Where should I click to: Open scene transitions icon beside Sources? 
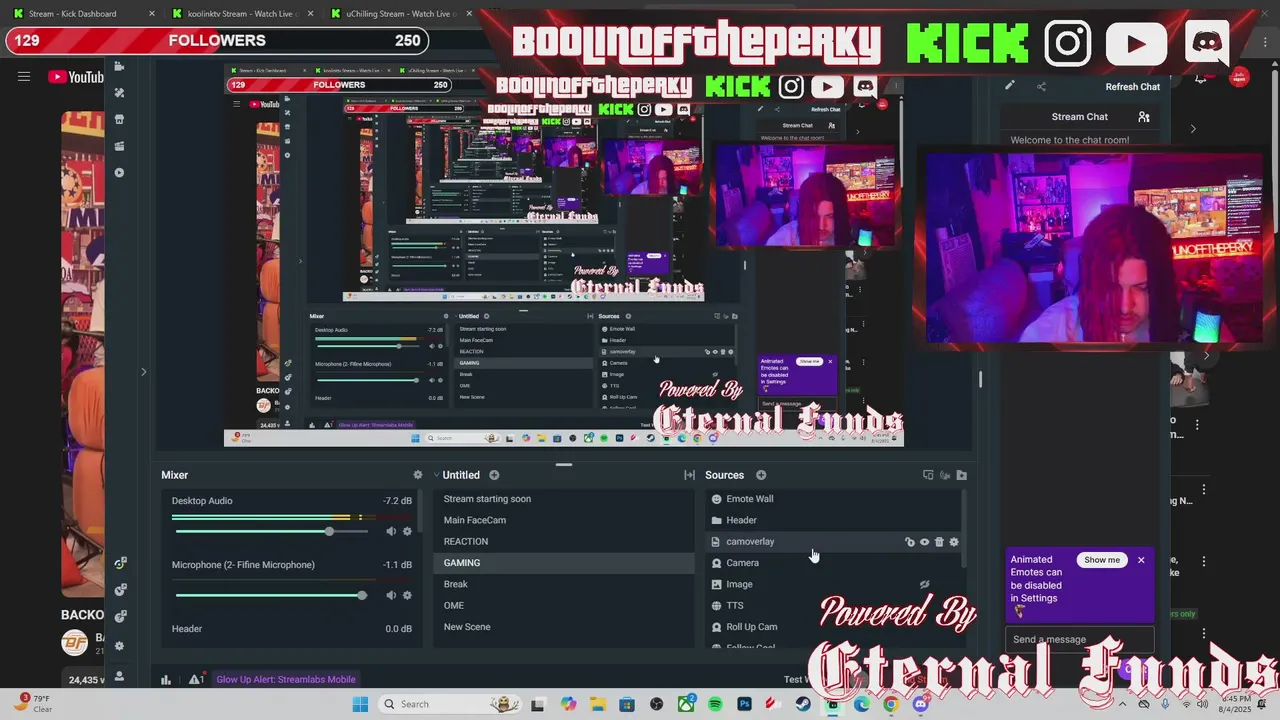tap(689, 475)
